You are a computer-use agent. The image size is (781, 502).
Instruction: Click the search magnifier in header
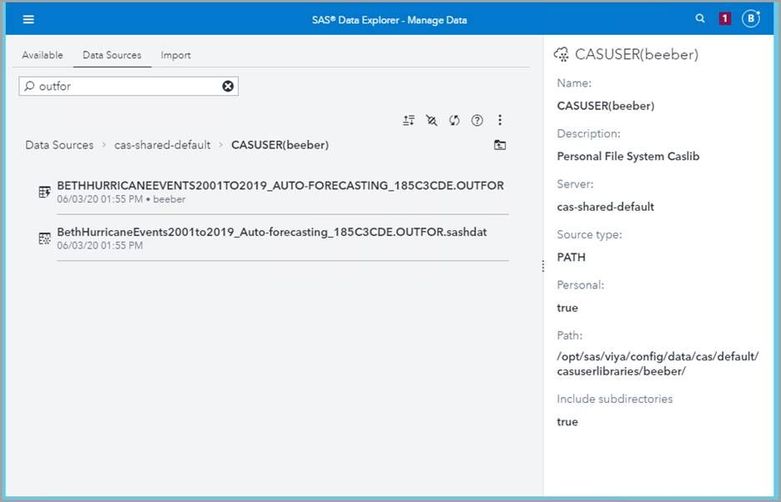[x=700, y=18]
